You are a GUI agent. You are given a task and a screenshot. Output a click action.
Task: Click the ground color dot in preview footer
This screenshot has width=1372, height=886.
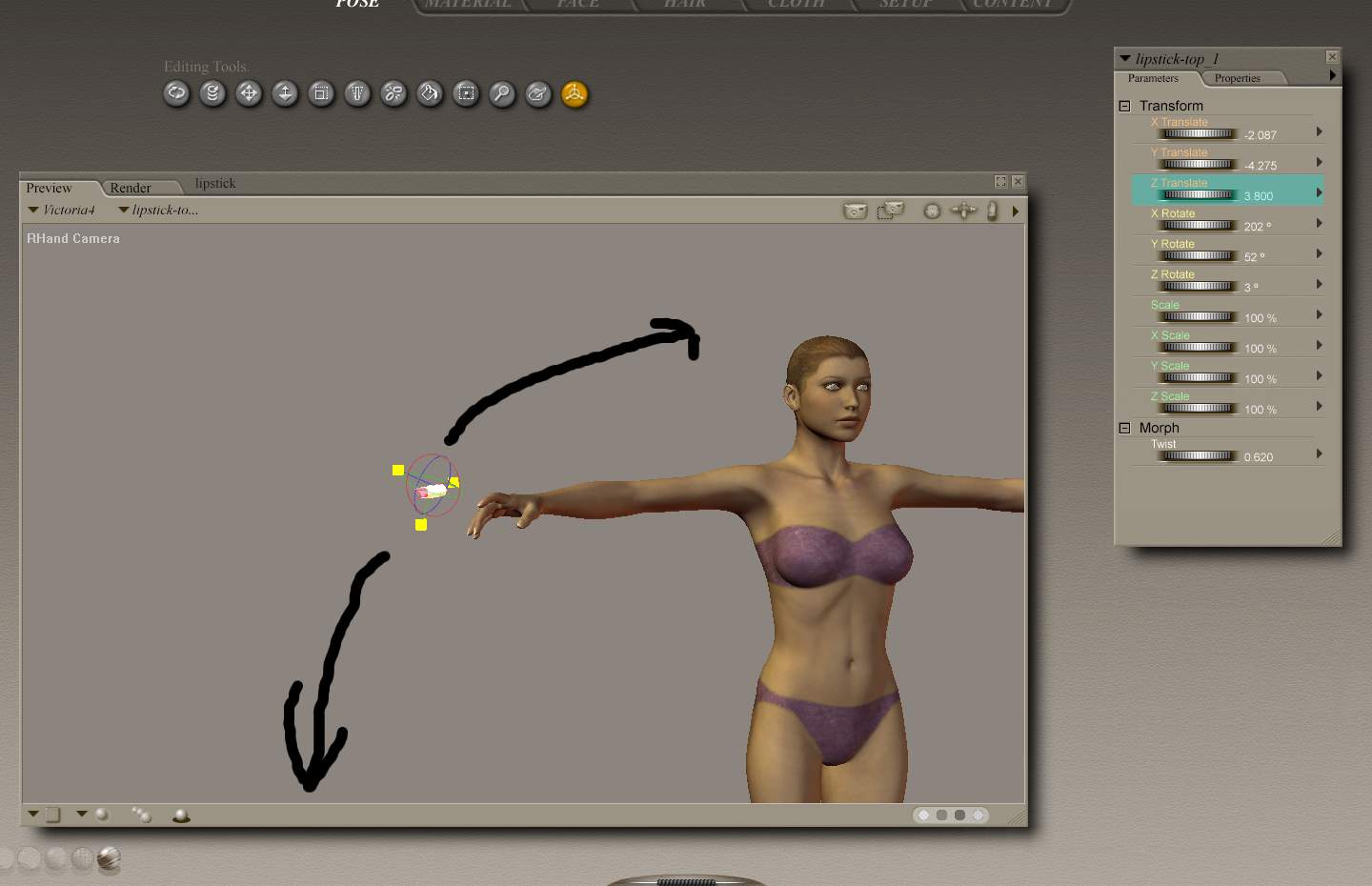pyautogui.click(x=978, y=816)
